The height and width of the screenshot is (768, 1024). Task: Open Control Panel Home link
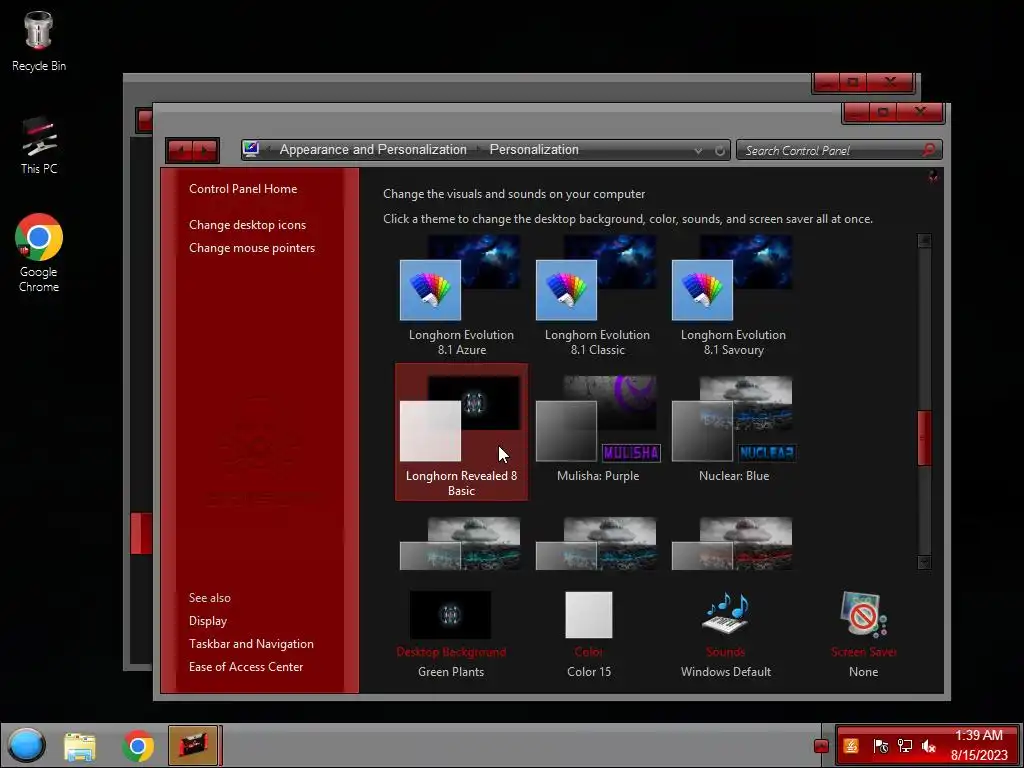[243, 189]
